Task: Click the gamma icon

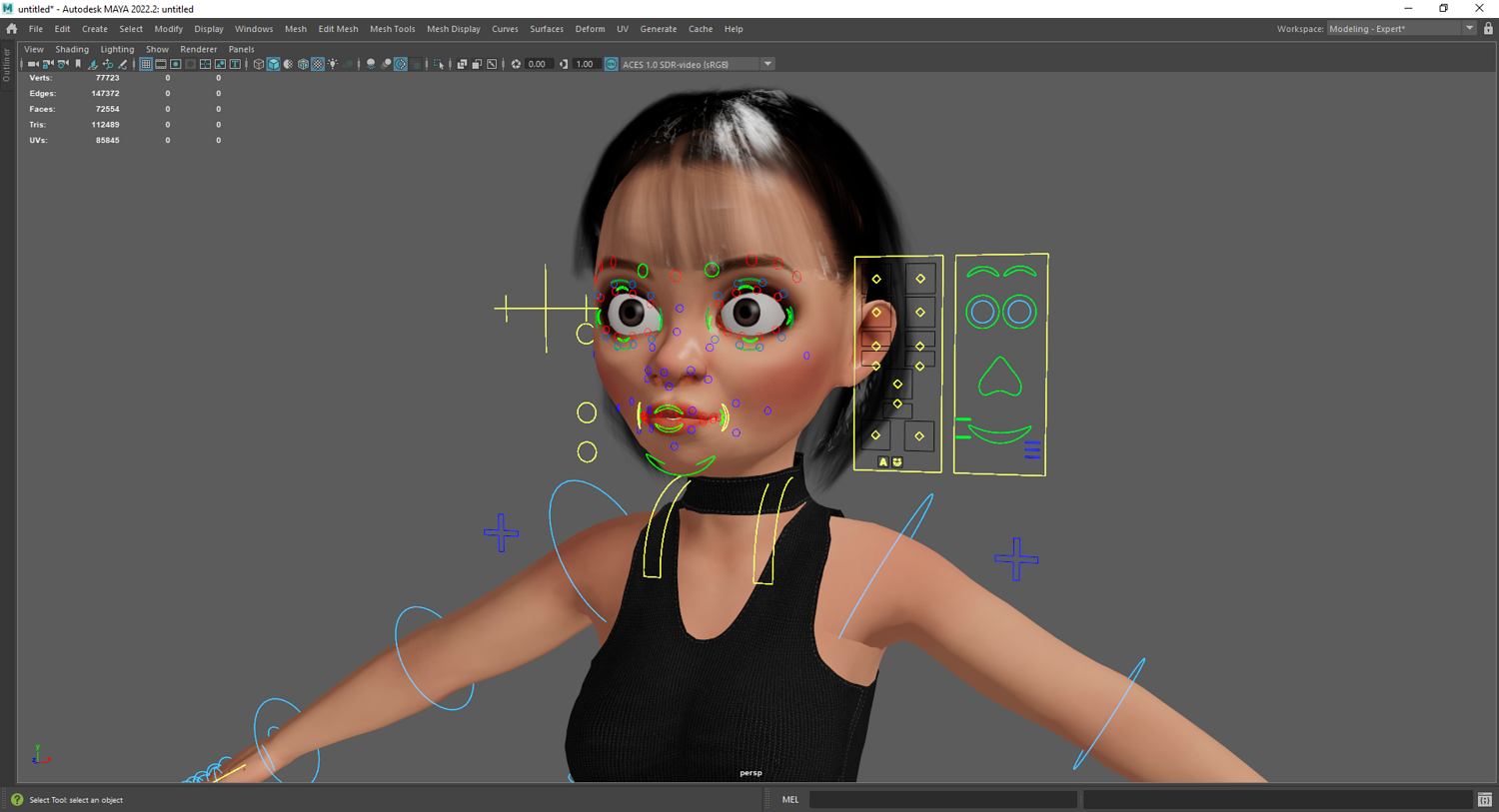Action: click(x=565, y=64)
